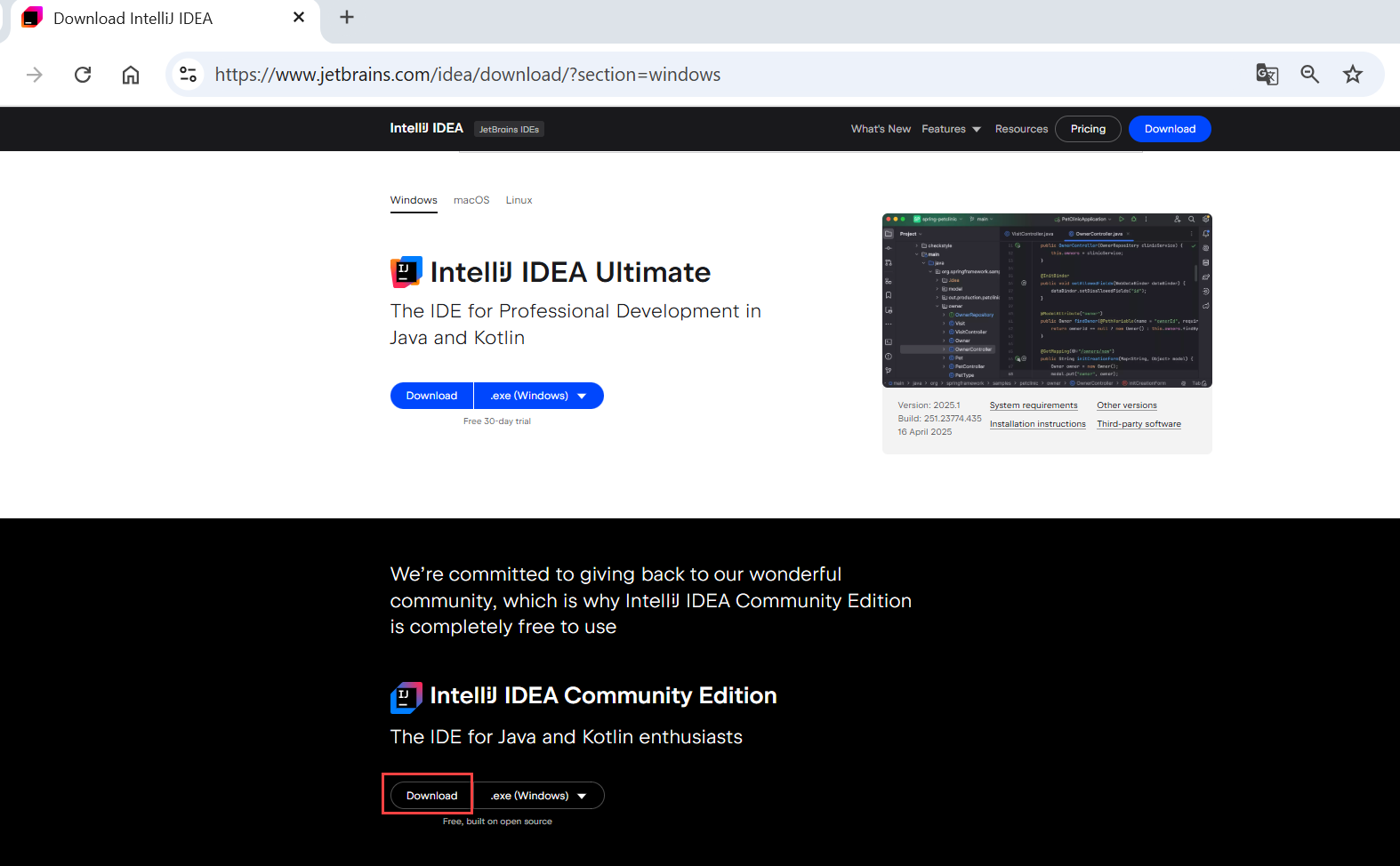
Task: Open the zoom magnifier icon
Action: point(1309,75)
